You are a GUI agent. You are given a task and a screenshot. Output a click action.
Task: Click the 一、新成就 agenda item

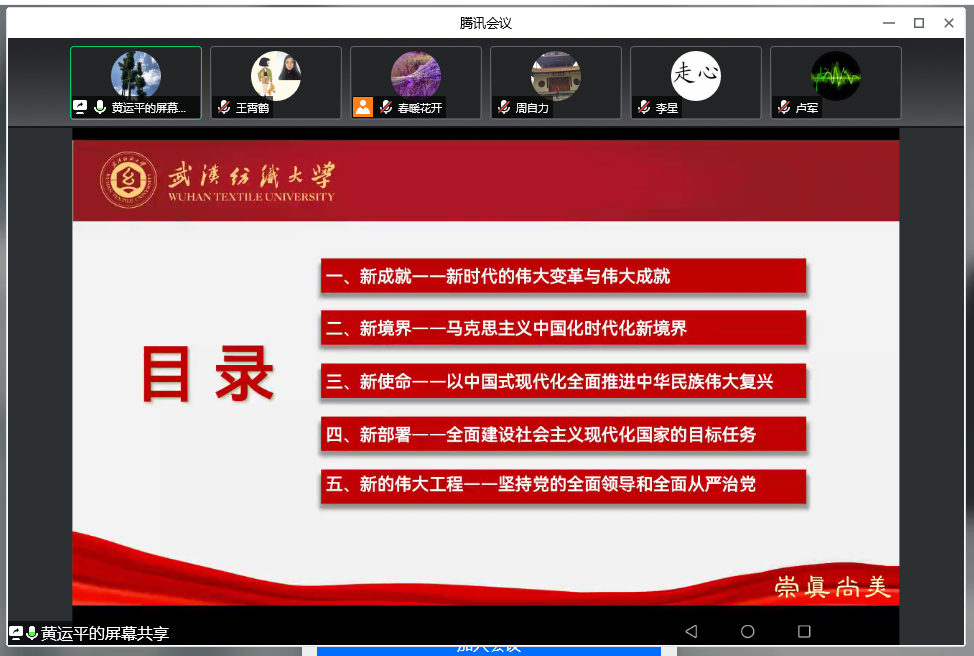pos(563,277)
